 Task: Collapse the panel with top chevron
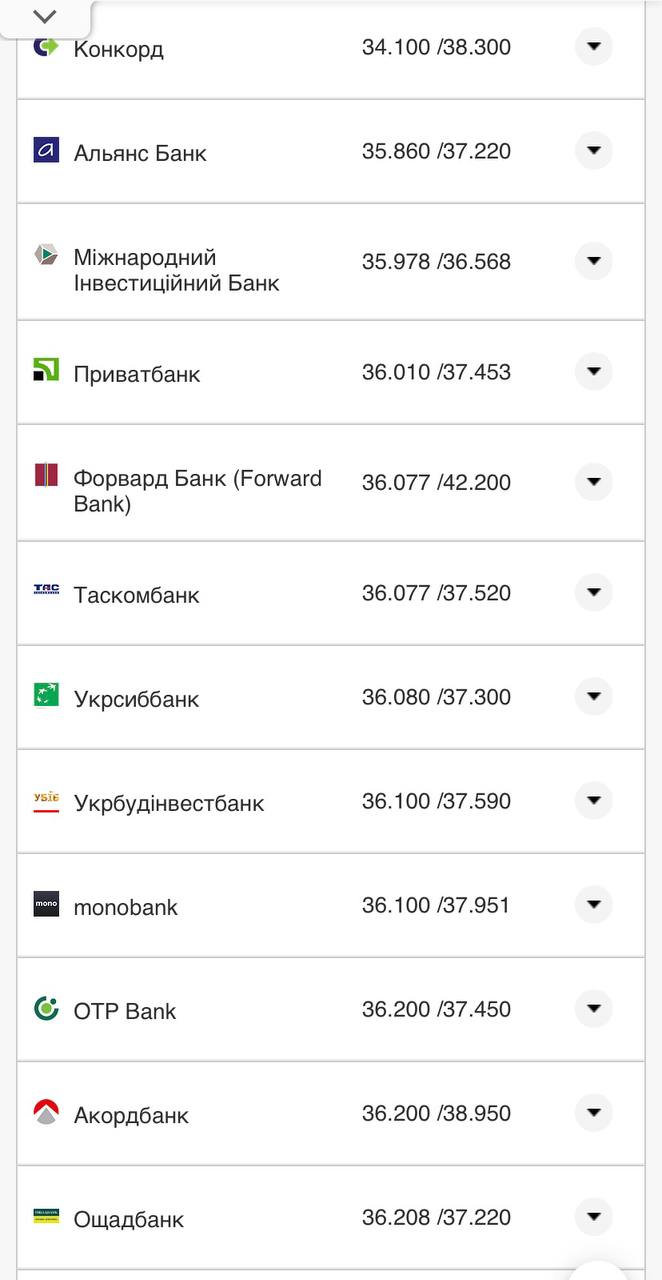pyautogui.click(x=45, y=17)
